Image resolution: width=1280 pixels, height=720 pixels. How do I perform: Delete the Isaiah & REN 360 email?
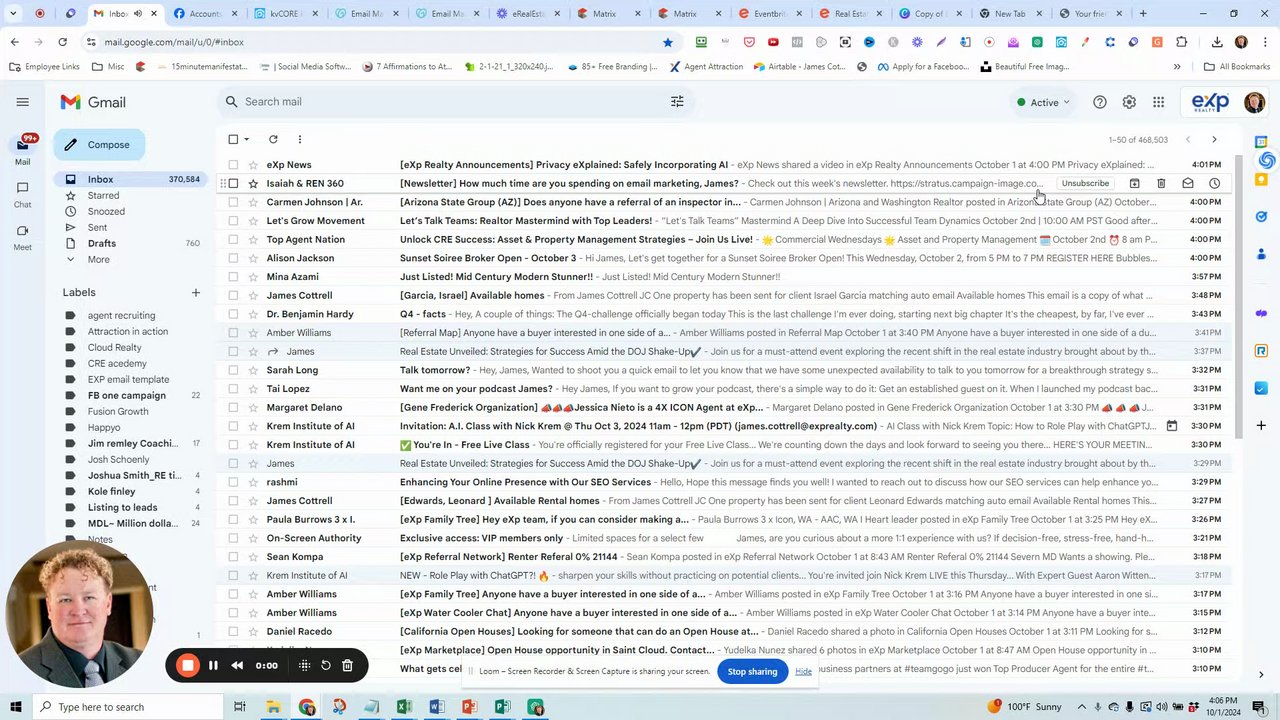[1161, 184]
